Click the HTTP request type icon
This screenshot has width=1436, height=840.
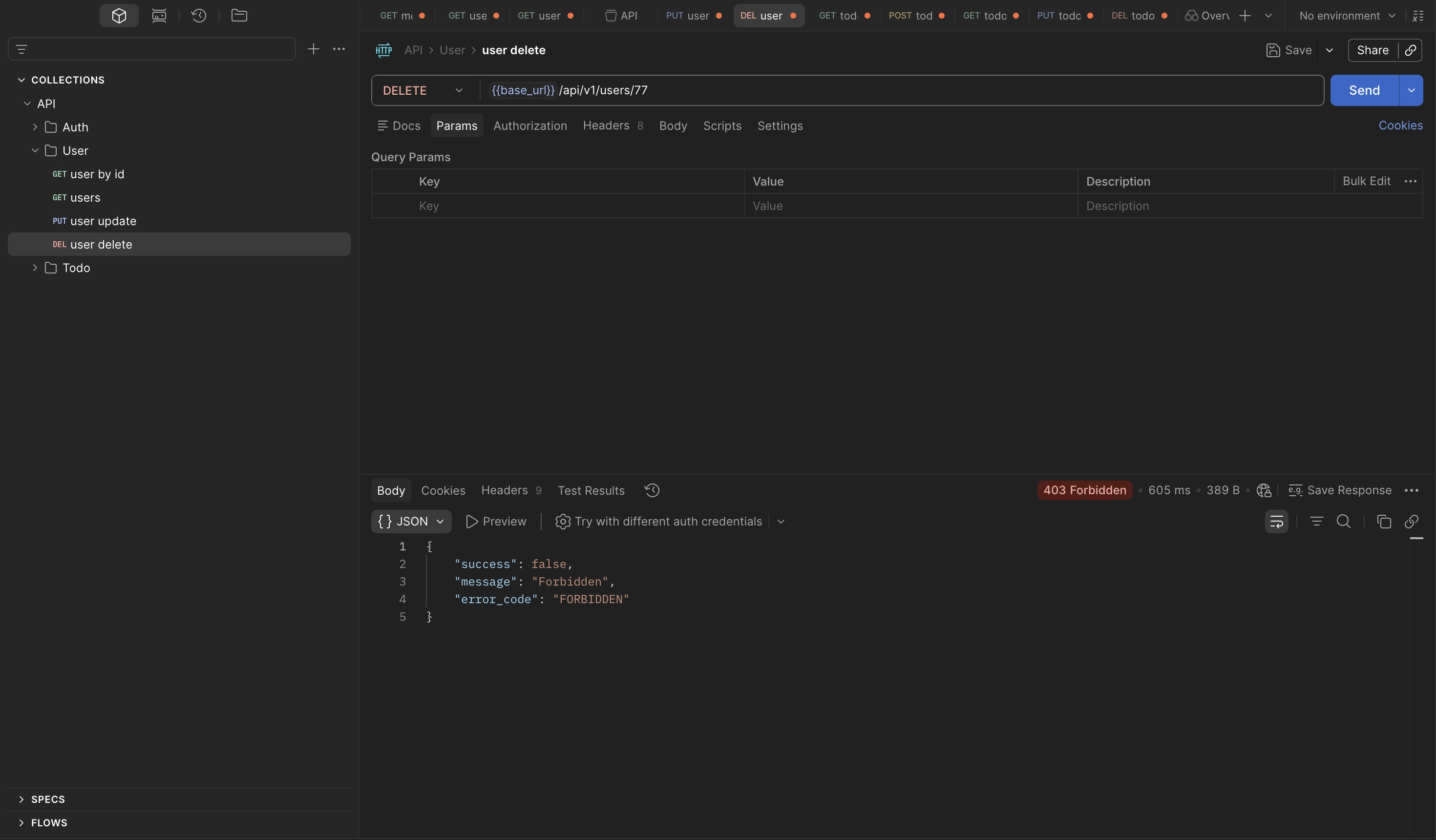[x=383, y=50]
